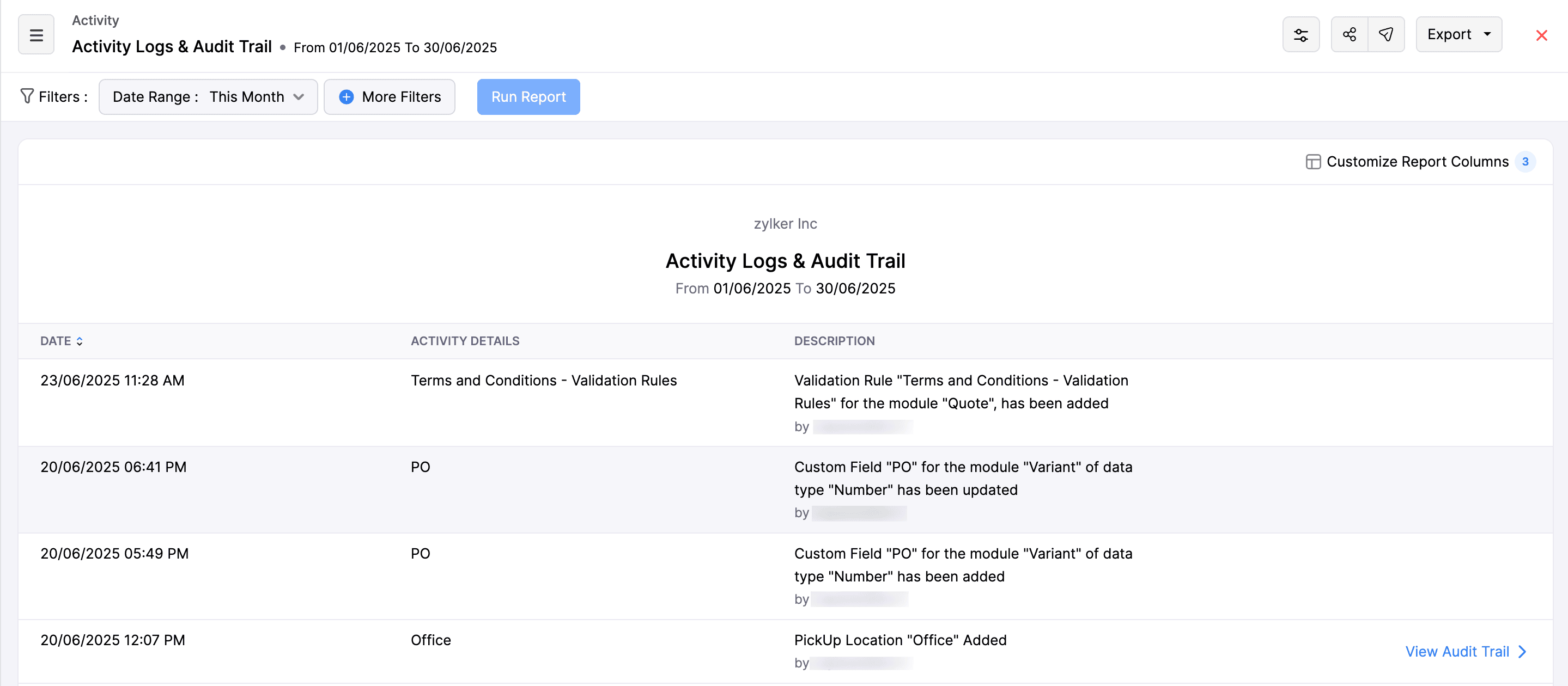1568x686 pixels.
Task: Click the filter funnel icon beside Filters
Action: [27, 96]
